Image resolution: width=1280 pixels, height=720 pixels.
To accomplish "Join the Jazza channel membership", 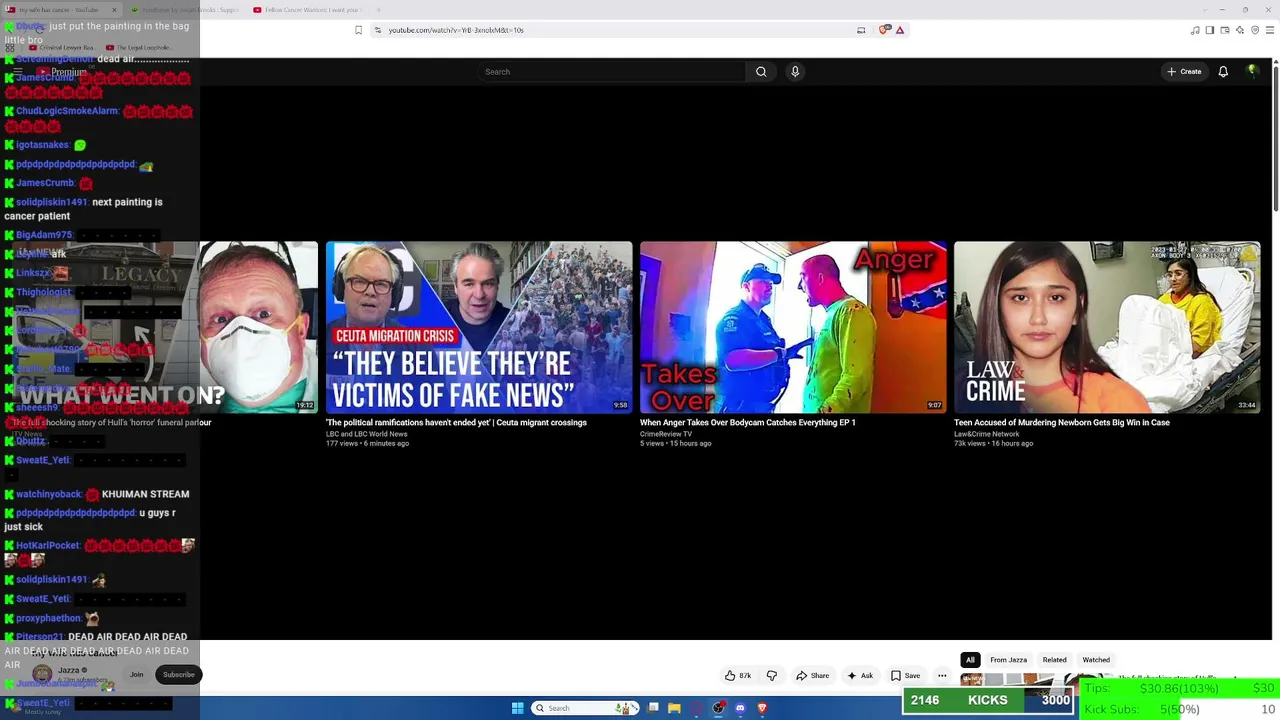I will click(136, 675).
